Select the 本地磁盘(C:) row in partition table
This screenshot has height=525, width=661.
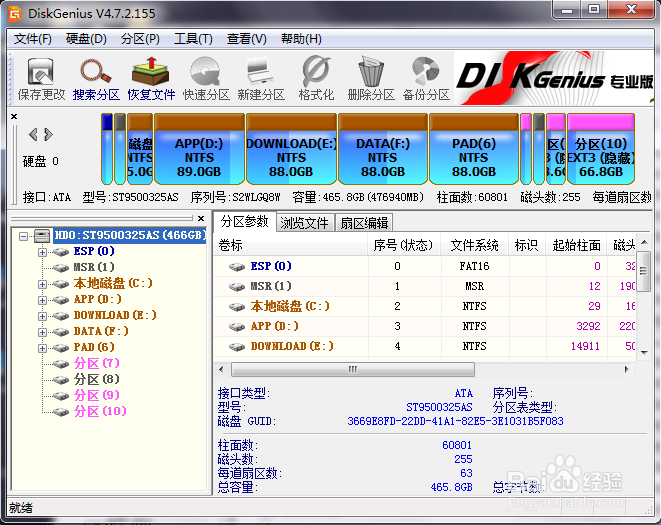(x=425, y=307)
